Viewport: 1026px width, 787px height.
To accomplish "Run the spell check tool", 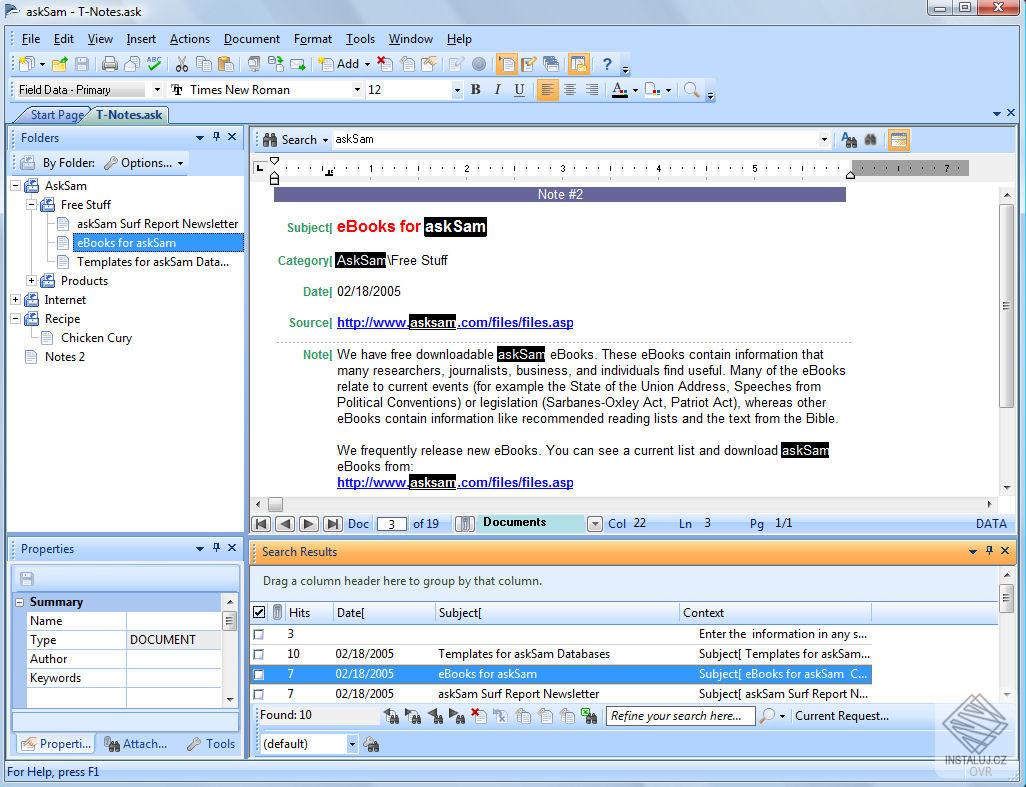I will (x=153, y=64).
